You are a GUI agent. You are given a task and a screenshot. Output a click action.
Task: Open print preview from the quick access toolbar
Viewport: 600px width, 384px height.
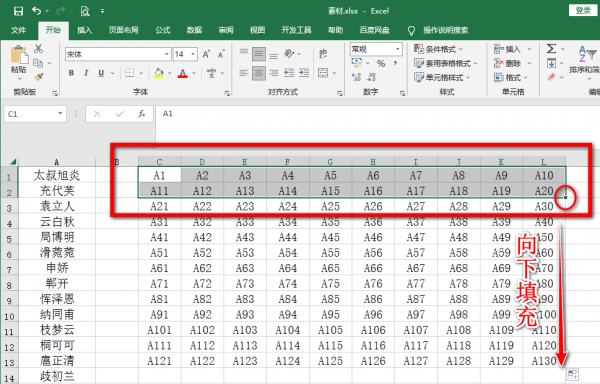point(85,11)
